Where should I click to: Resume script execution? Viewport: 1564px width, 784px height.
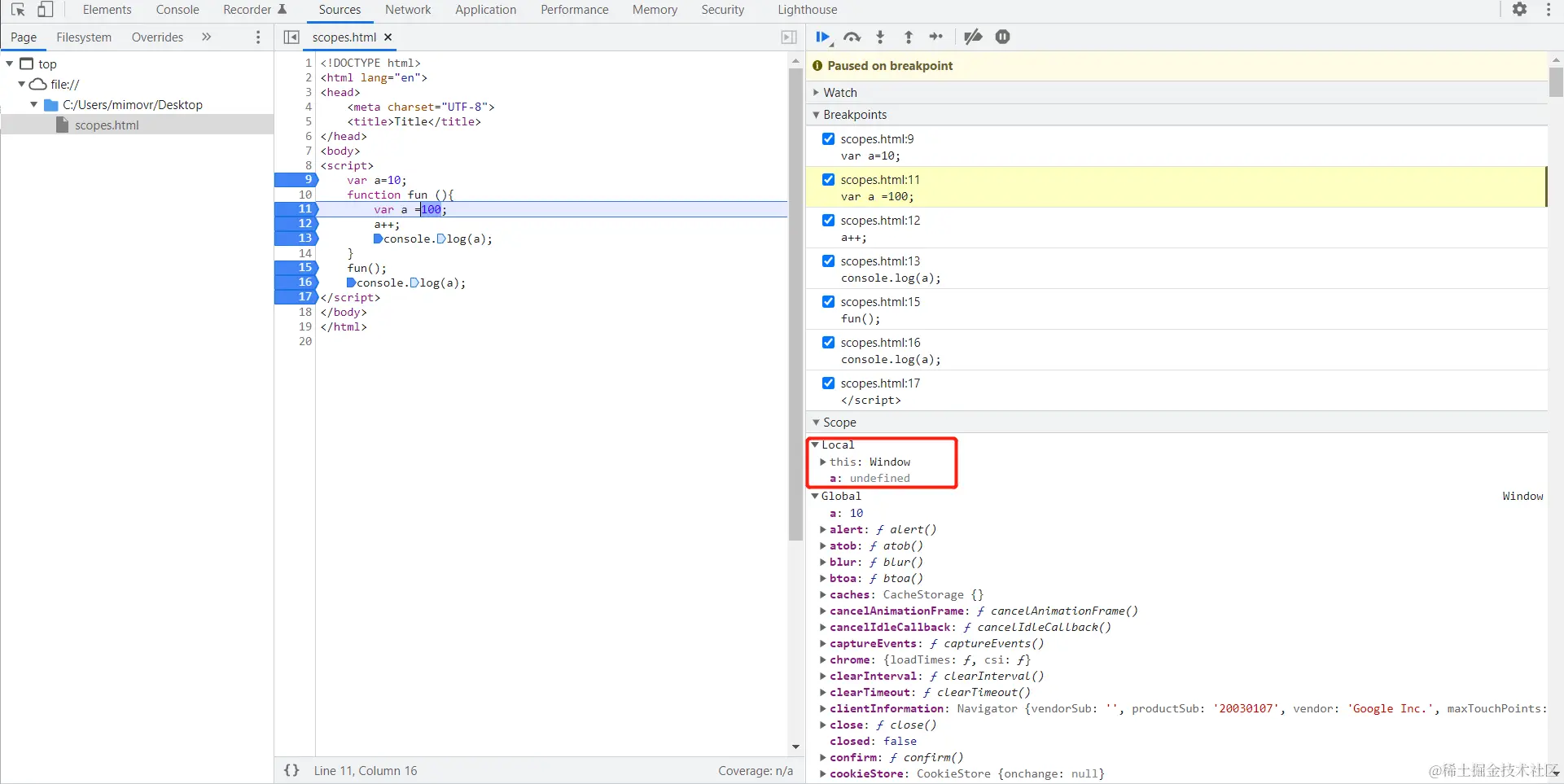(823, 37)
